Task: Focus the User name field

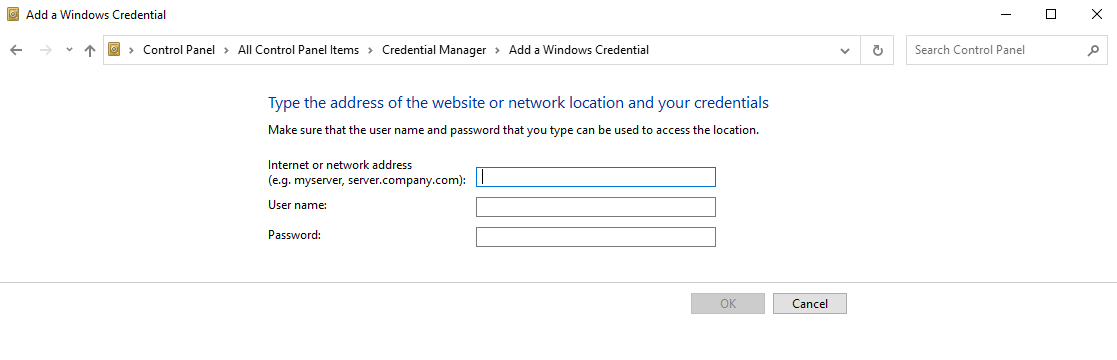Action: pos(596,207)
